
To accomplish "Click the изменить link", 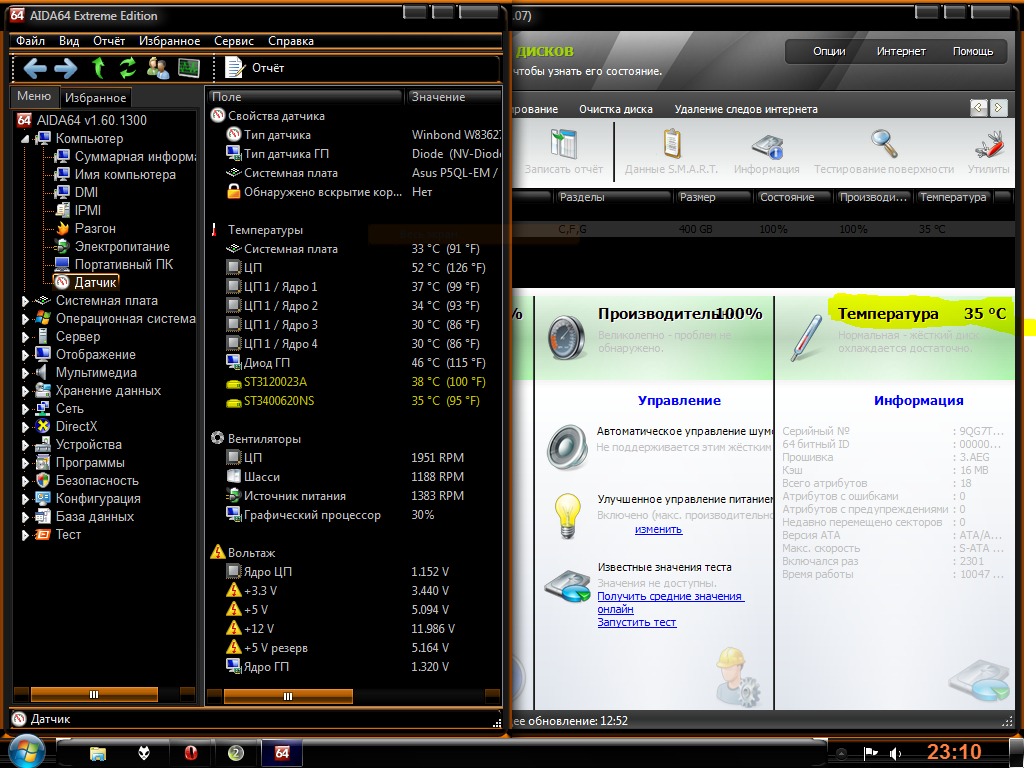I will point(659,529).
